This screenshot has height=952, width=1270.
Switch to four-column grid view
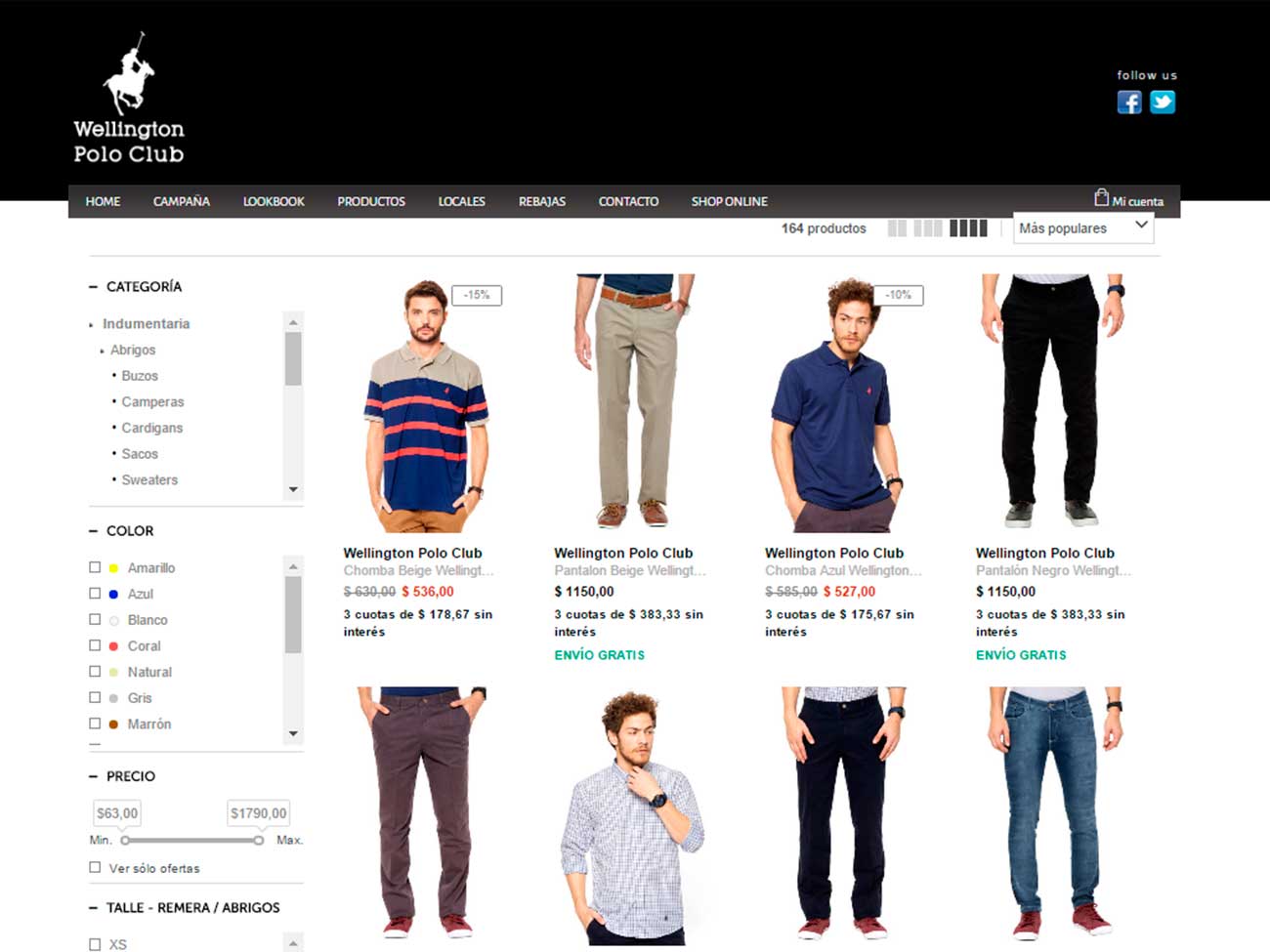pyautogui.click(x=968, y=228)
